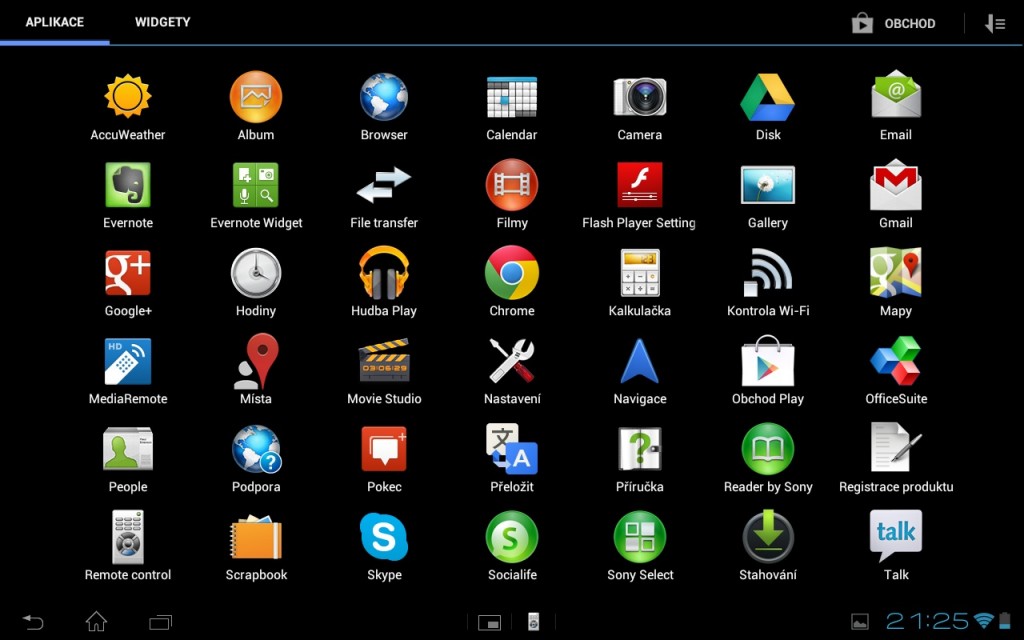1024x640 pixels.
Task: Launch the Pokec messenger app
Action: click(x=384, y=449)
